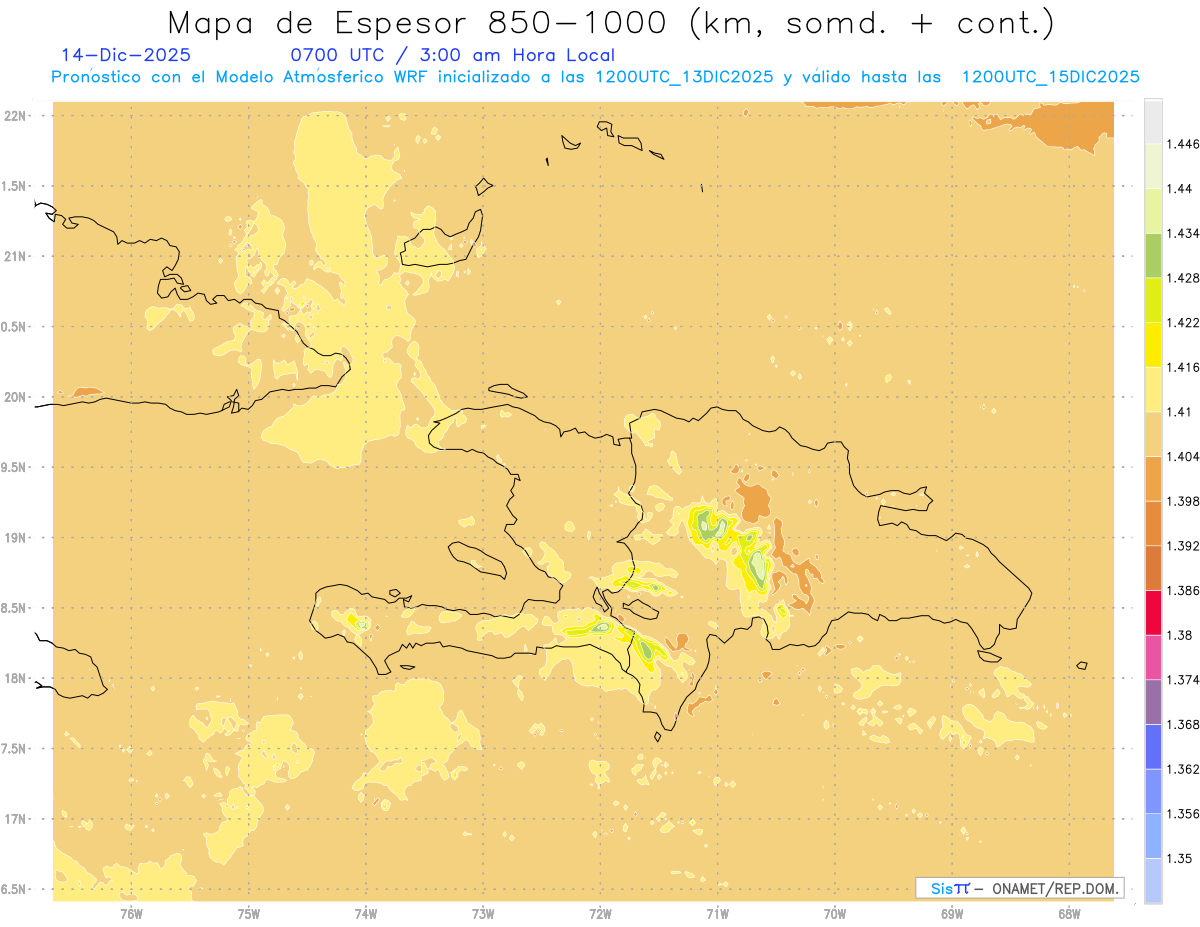Click the '74W' longitude label
Viewport: 1200px width, 927px height.
coord(366,913)
